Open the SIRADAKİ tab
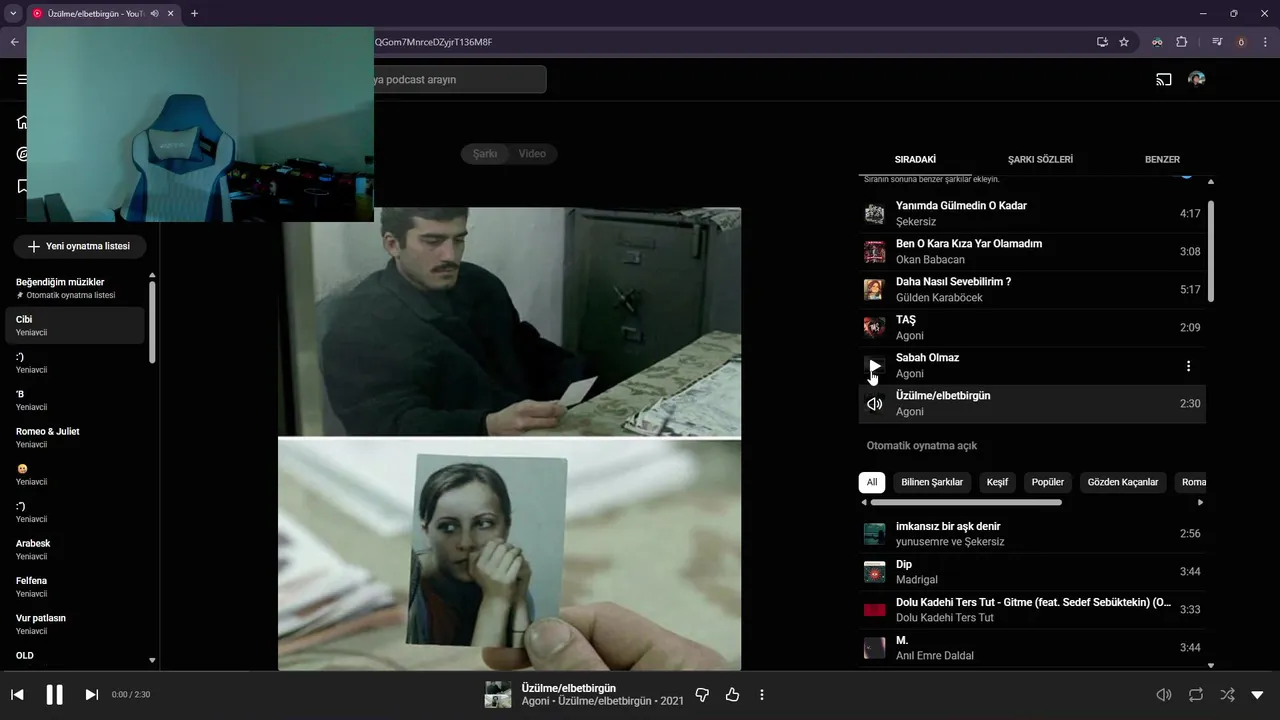This screenshot has width=1280, height=720. [x=915, y=159]
